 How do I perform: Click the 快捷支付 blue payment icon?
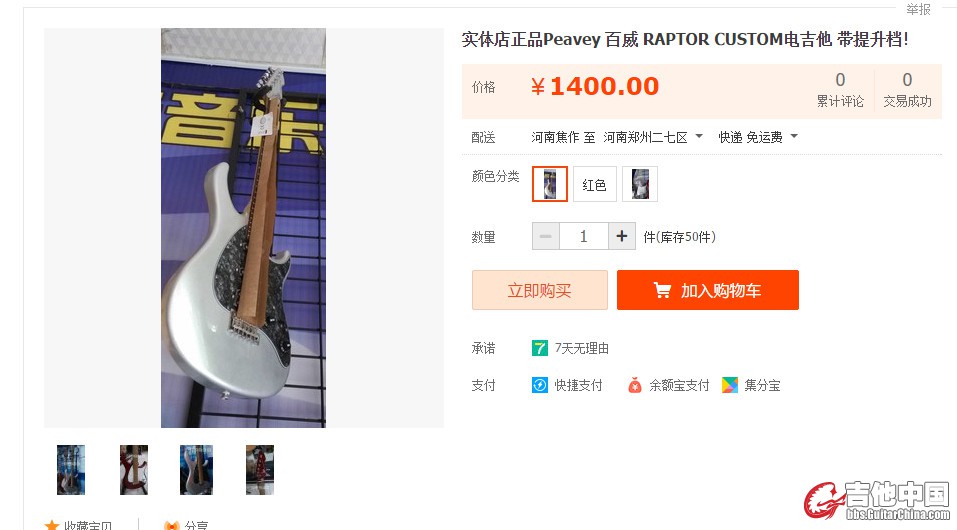(x=540, y=385)
